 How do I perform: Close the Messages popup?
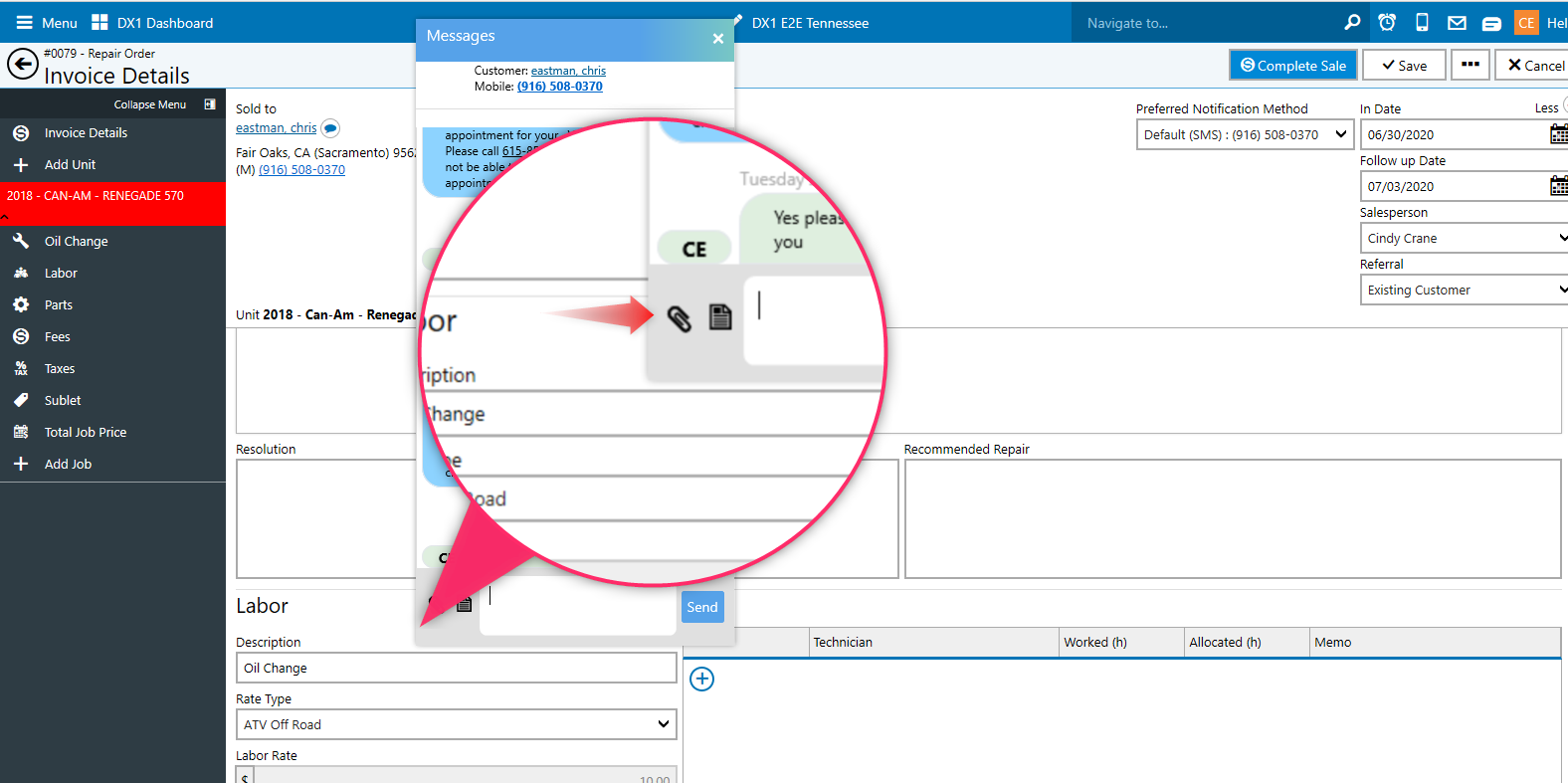[x=718, y=39]
